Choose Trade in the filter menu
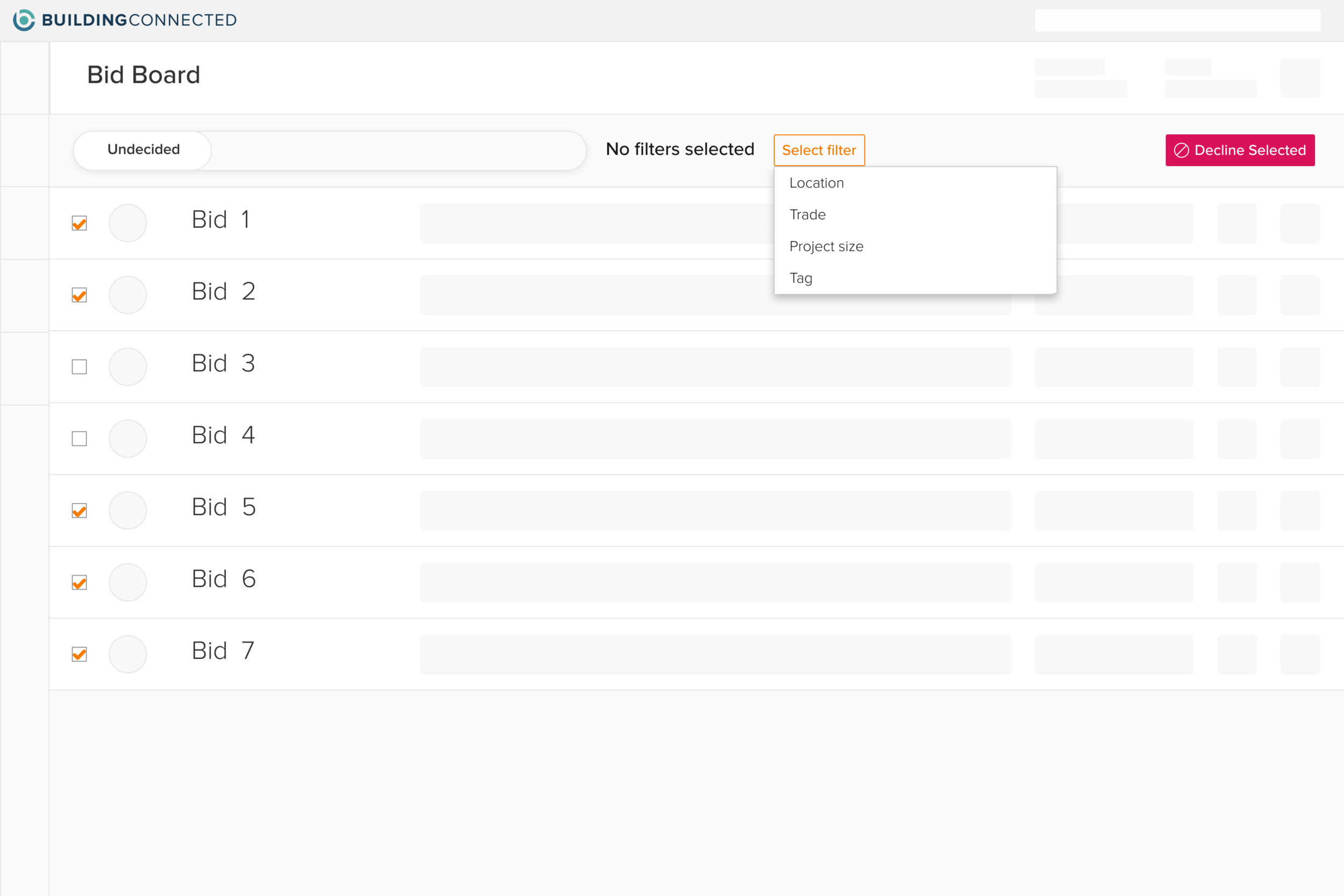 (807, 214)
